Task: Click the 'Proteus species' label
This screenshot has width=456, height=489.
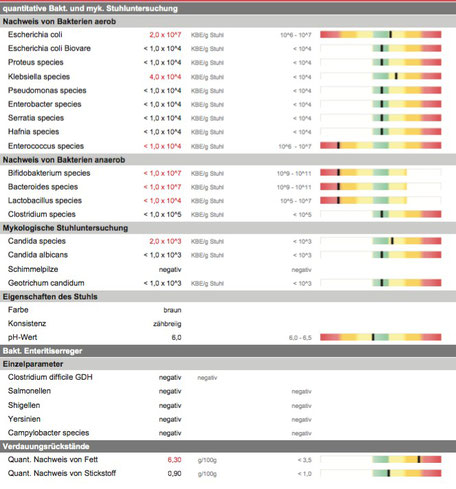Action: [x=36, y=62]
